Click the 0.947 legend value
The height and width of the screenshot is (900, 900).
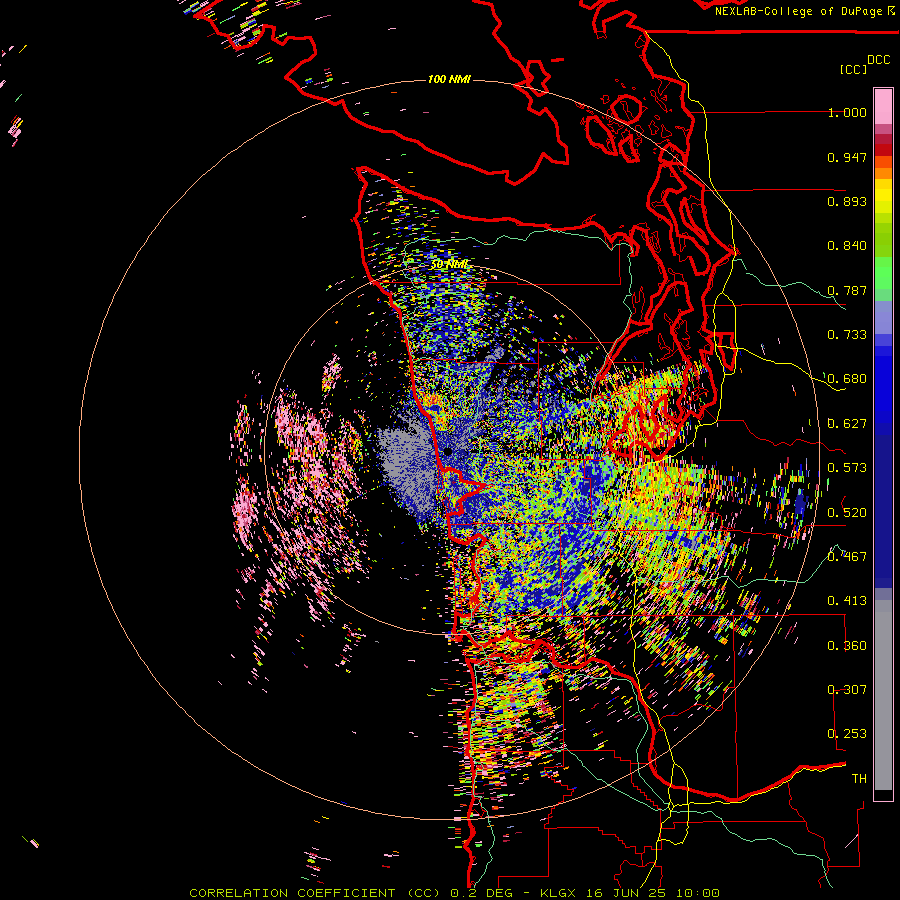coord(847,157)
